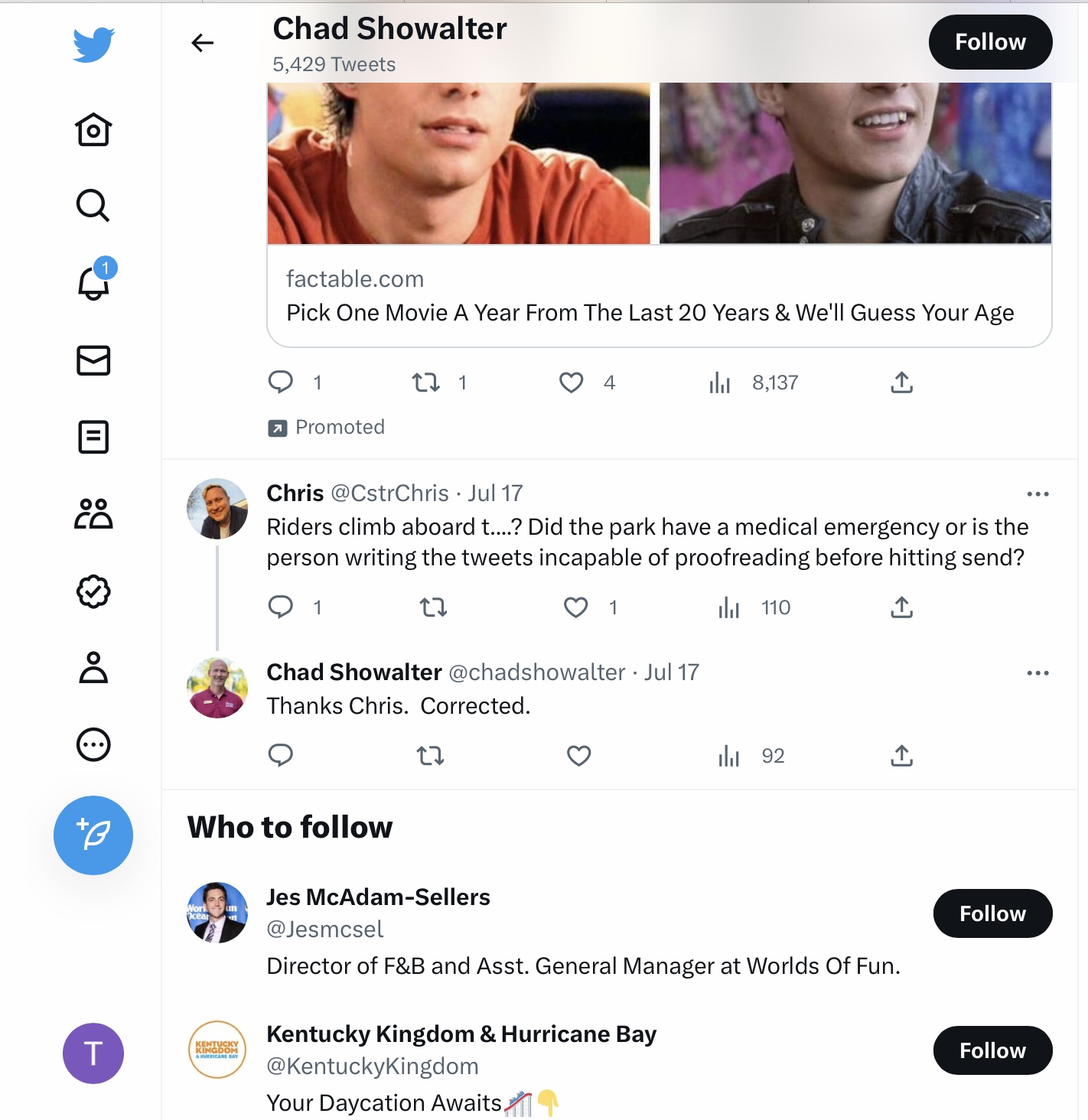
Task: Go back using the arrow
Action: [202, 43]
